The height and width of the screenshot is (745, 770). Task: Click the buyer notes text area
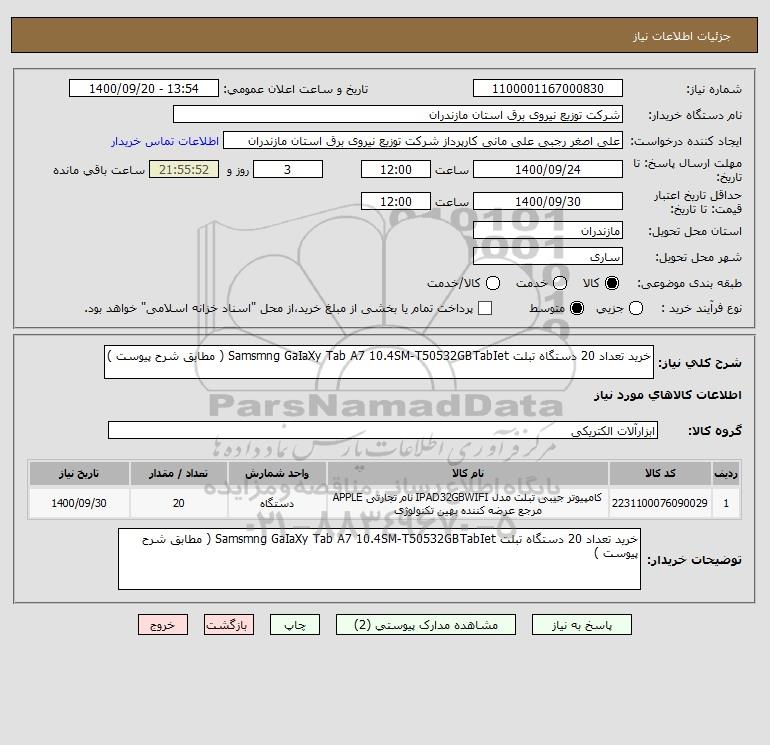pos(379,559)
